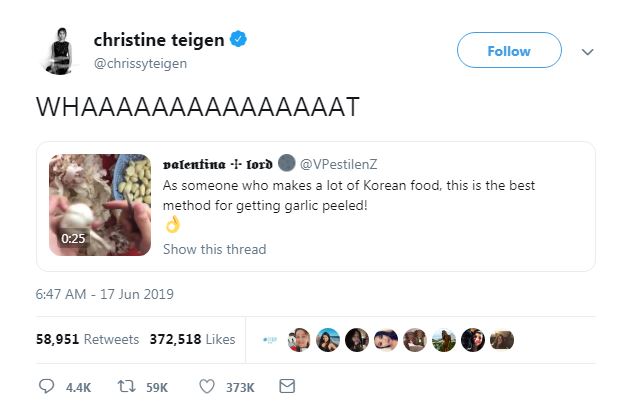Viewport: 633px width, 416px height.
Task: Click the OK hand emoji in the quoted tweet
Action: click(171, 226)
